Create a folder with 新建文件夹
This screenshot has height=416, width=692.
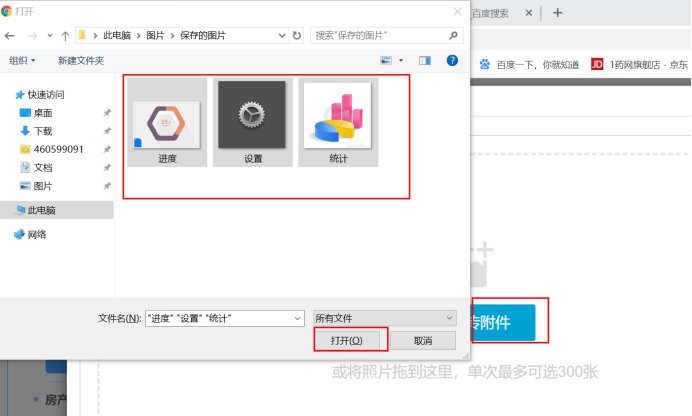click(81, 60)
